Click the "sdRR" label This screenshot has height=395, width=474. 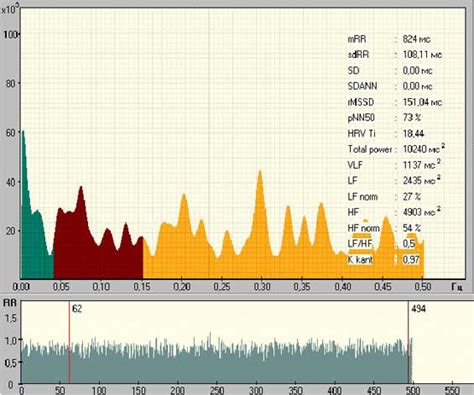click(358, 55)
